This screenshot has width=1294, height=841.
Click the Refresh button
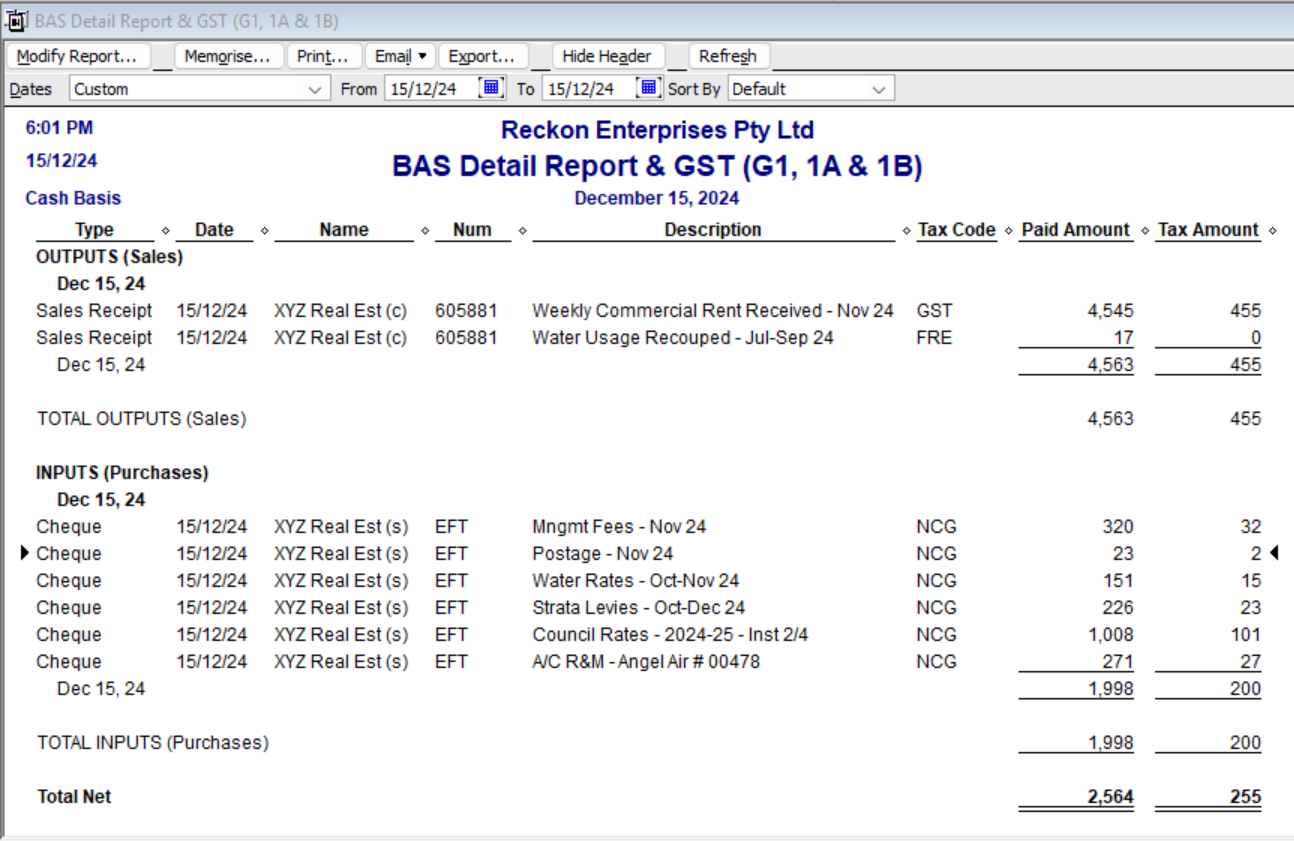point(728,56)
